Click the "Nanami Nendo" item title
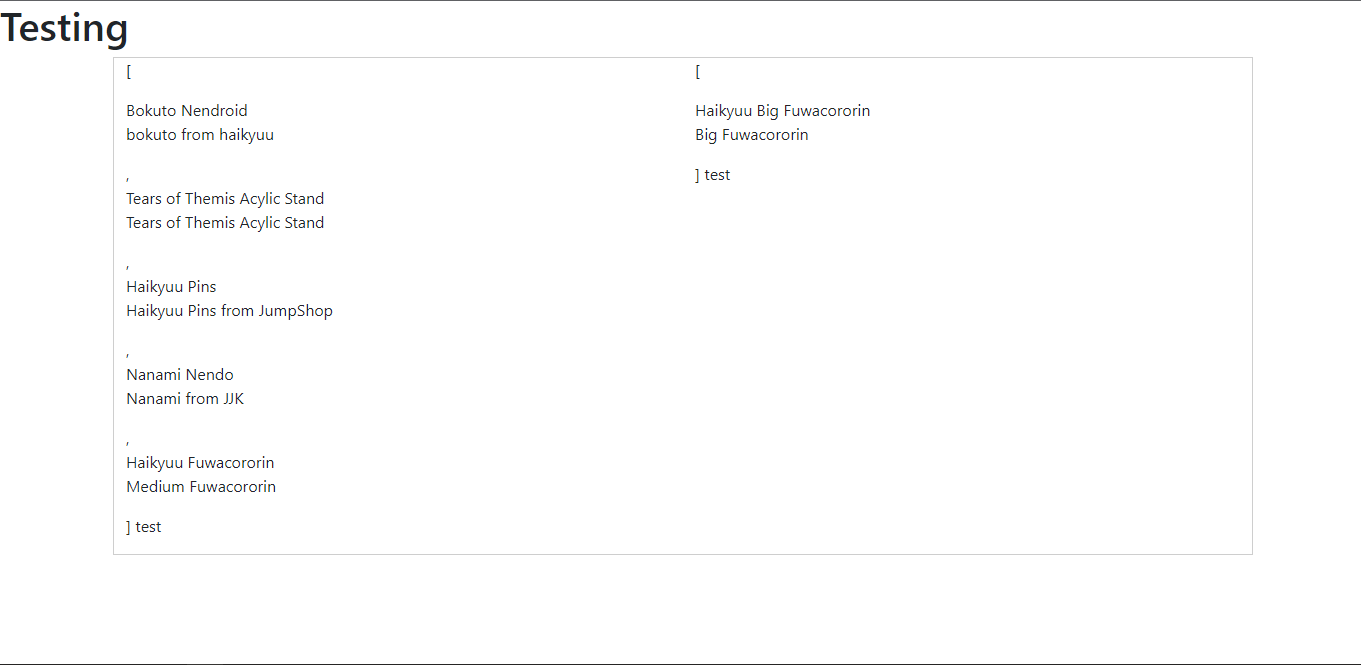Screen dimensions: 1361x665 pyautogui.click(x=180, y=375)
